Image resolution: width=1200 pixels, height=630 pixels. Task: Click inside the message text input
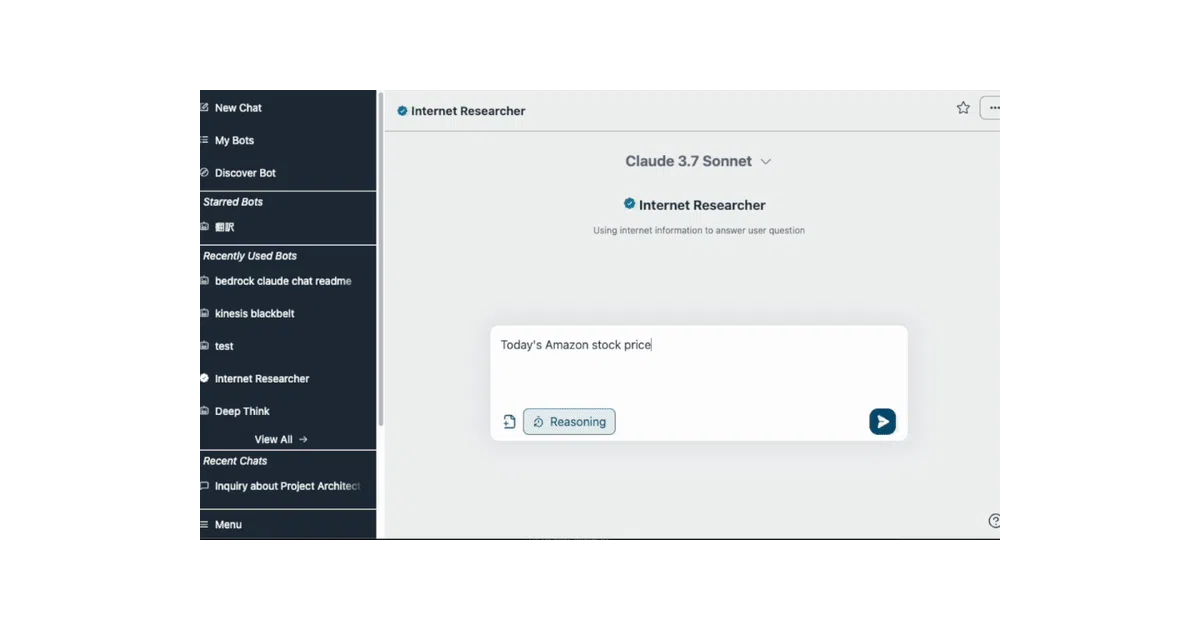point(698,365)
